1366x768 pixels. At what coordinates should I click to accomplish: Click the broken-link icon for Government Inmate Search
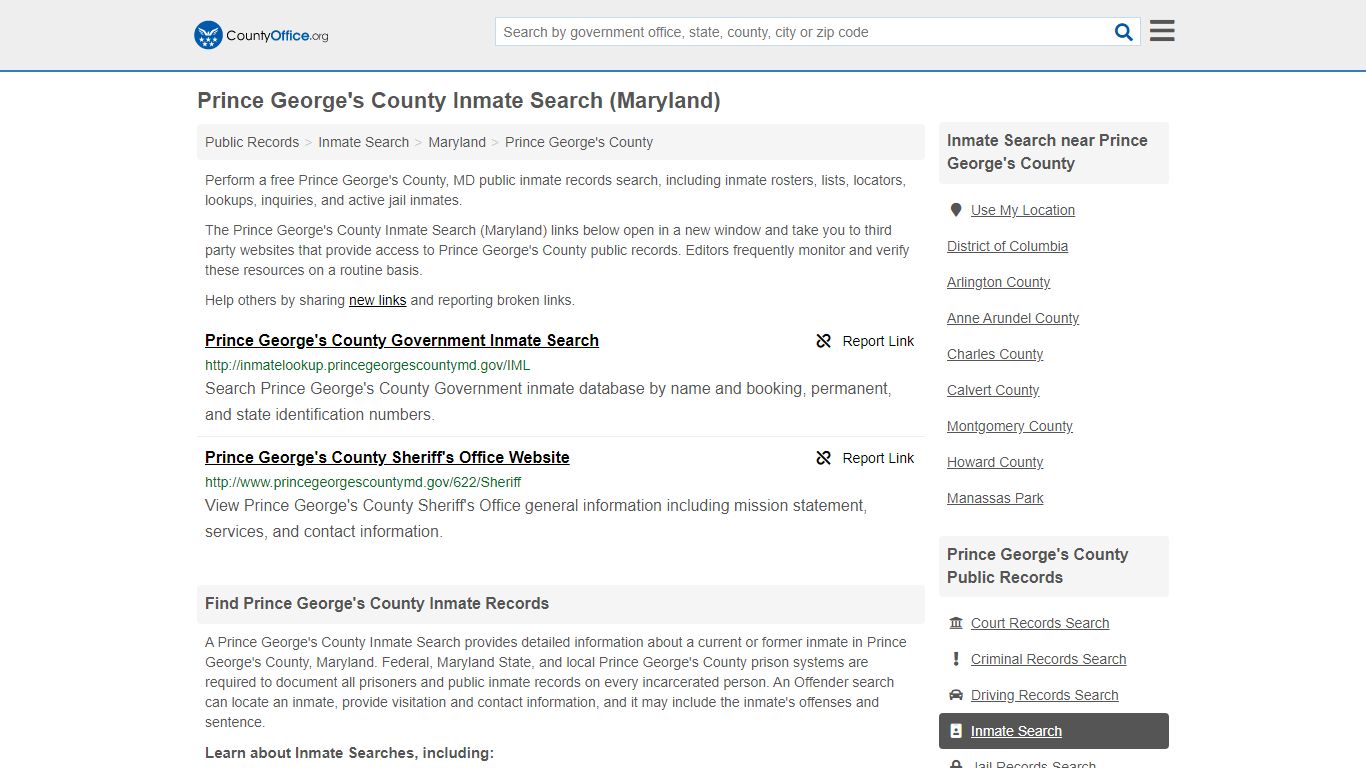point(824,341)
